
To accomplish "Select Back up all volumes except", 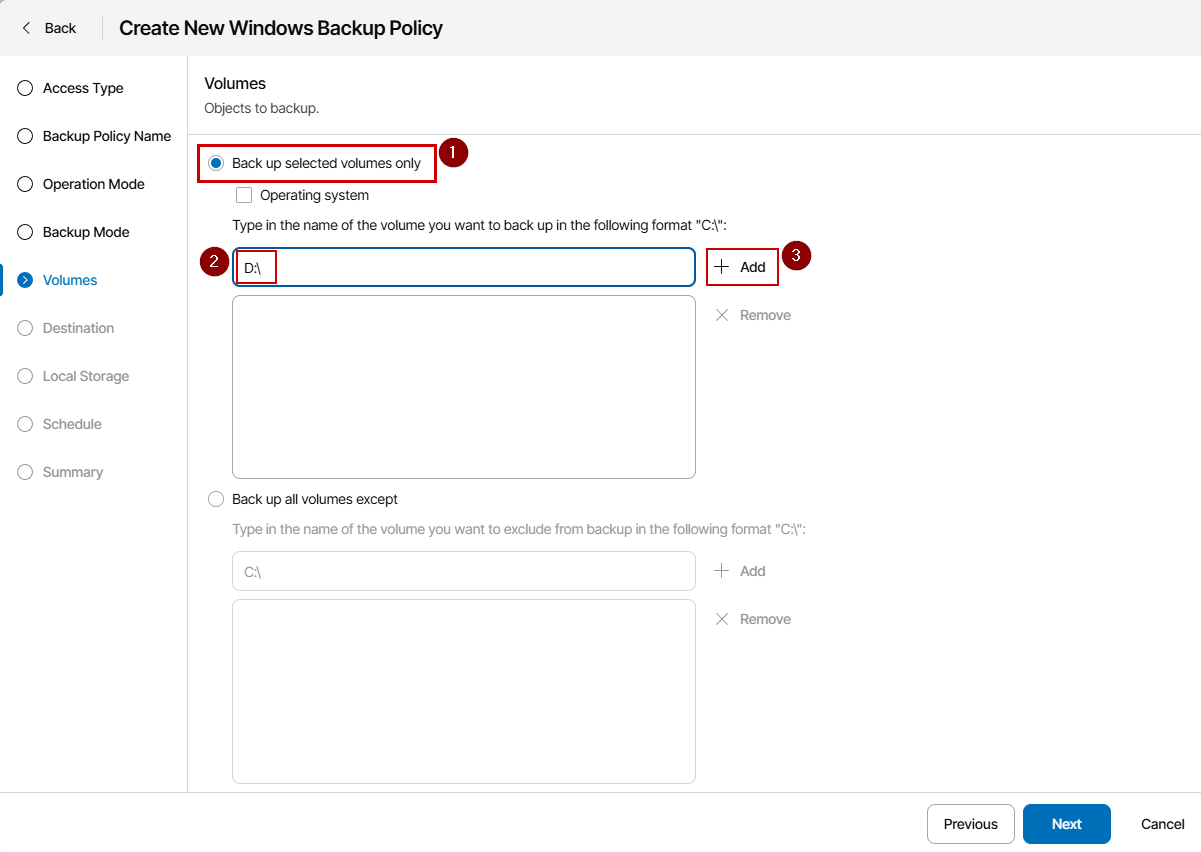I will click(x=216, y=499).
